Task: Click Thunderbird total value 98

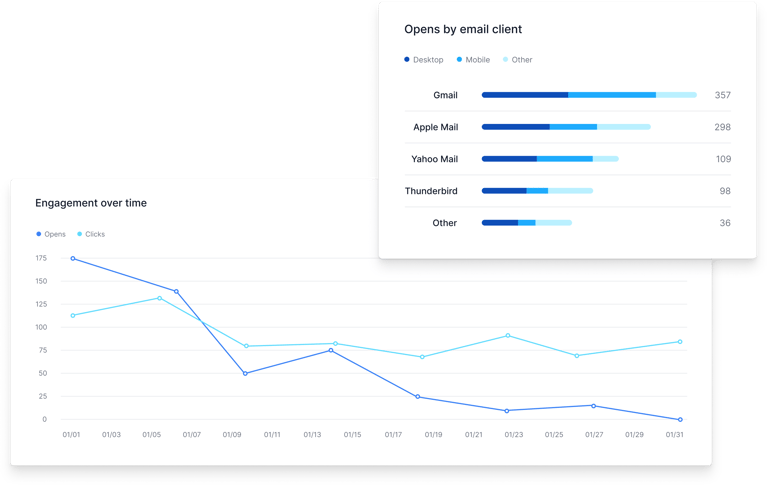Action: click(725, 191)
